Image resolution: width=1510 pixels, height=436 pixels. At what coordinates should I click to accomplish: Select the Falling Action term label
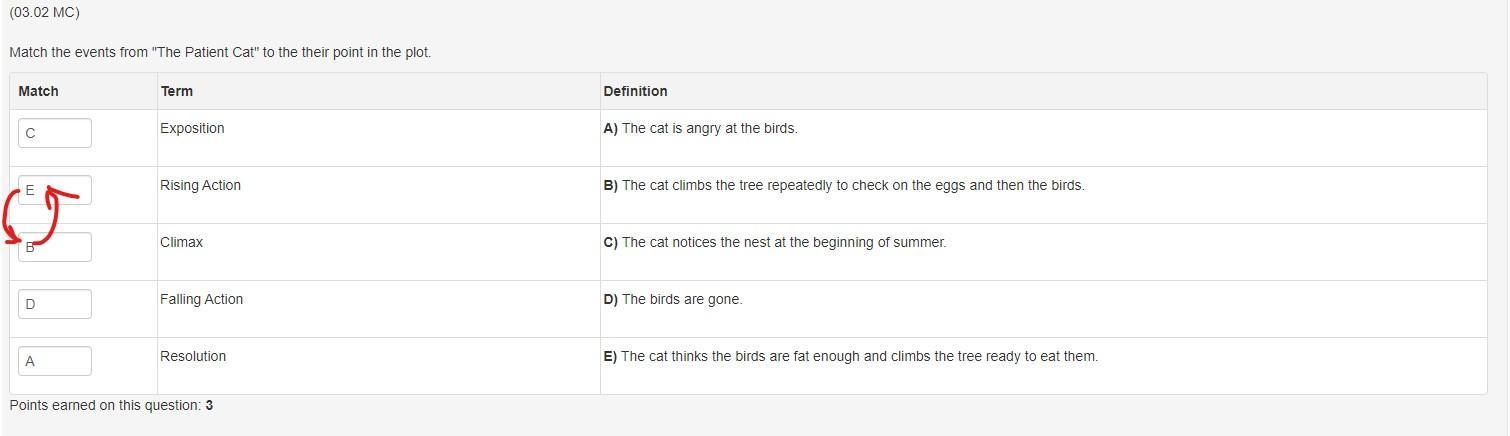[x=201, y=299]
